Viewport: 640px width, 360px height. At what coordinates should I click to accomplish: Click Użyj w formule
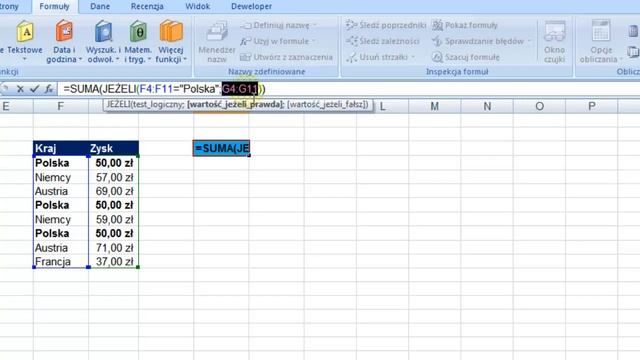pyautogui.click(x=278, y=41)
